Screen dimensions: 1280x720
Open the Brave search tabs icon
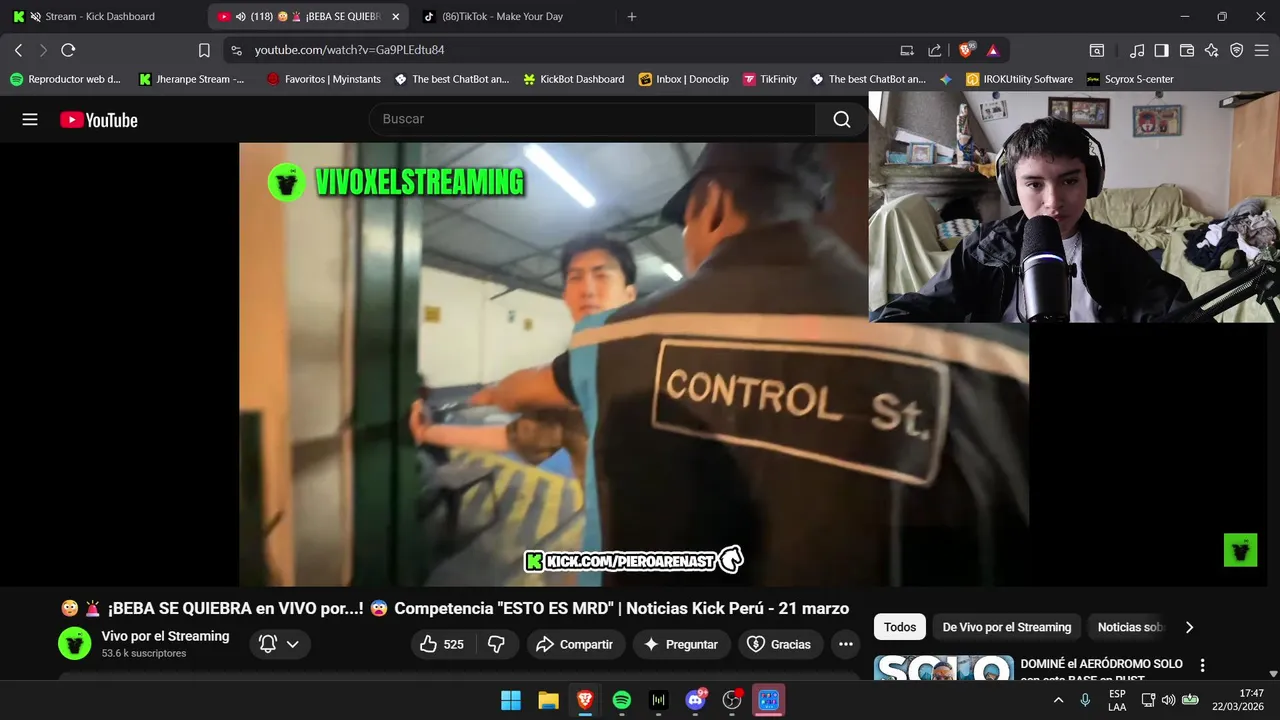click(x=1097, y=50)
